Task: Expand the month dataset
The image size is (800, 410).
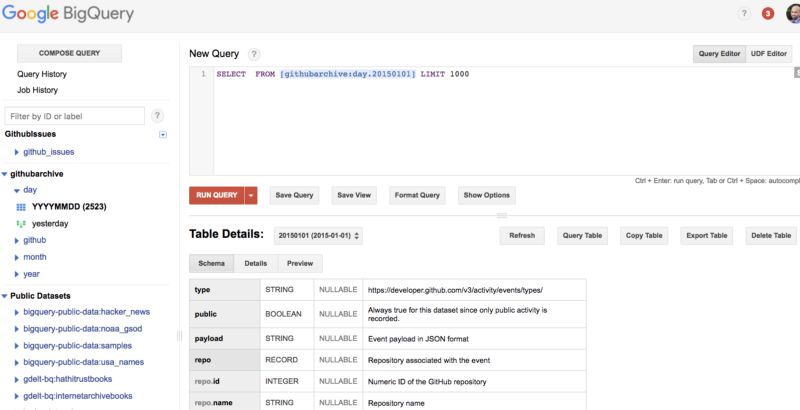Action: click(17, 258)
